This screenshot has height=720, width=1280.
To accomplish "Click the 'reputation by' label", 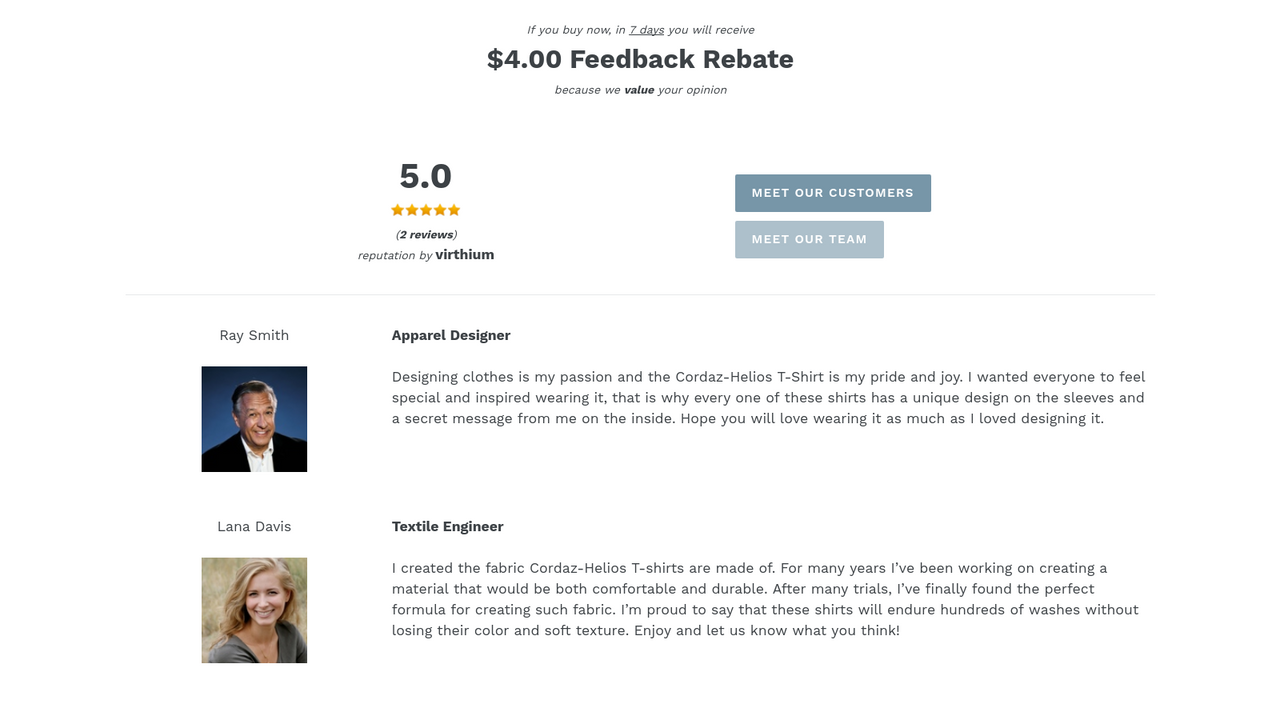I will (395, 256).
